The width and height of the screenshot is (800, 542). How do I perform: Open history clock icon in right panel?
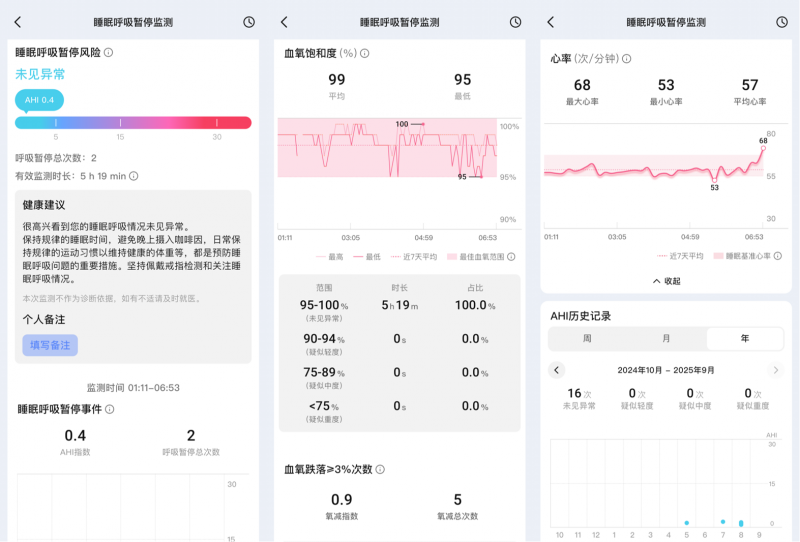click(781, 22)
